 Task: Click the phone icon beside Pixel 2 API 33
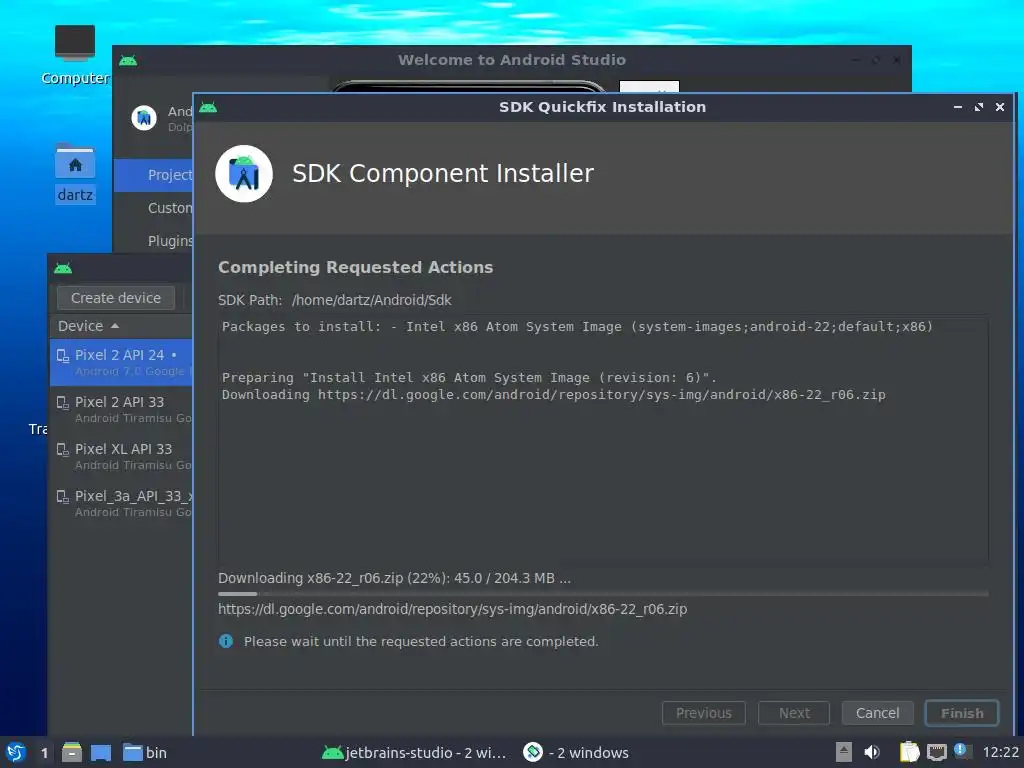pyautogui.click(x=63, y=403)
